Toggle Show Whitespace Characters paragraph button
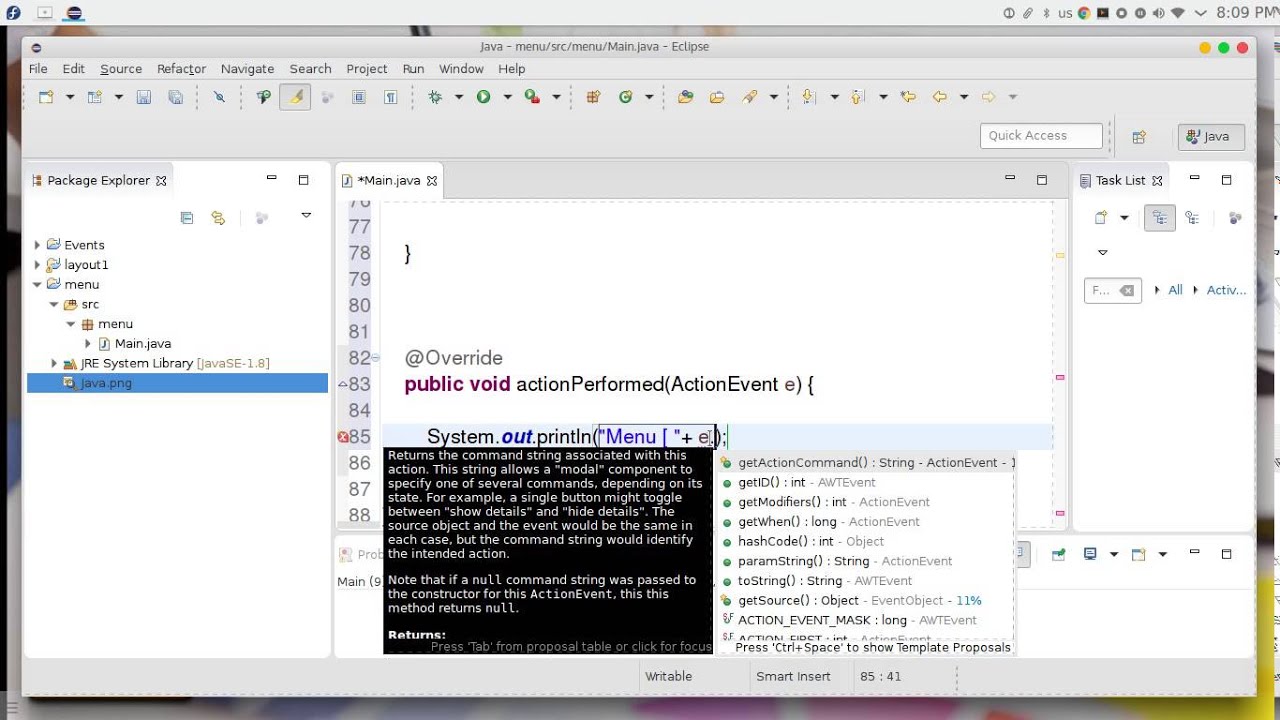 tap(391, 97)
